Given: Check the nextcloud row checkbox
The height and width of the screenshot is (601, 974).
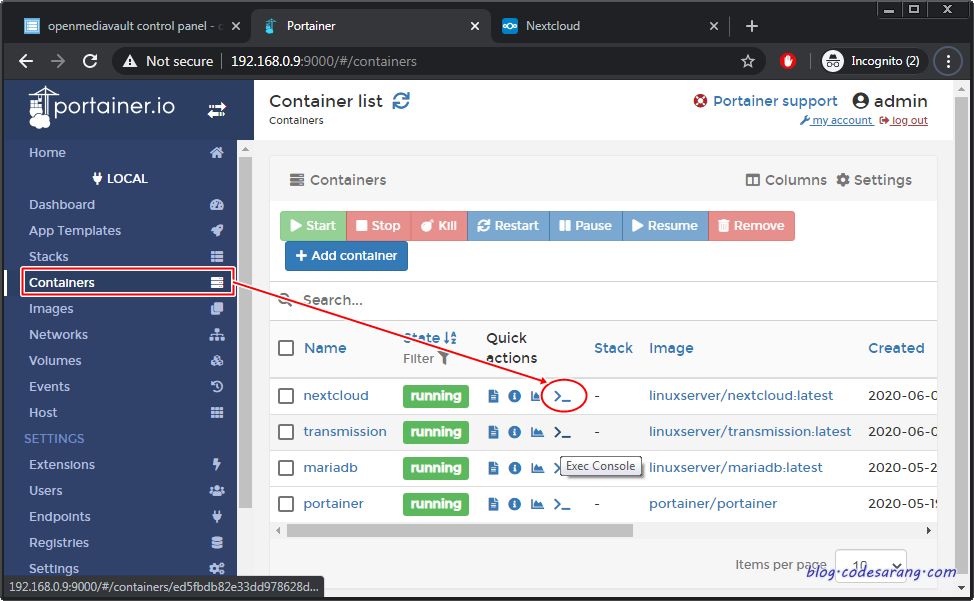Looking at the screenshot, I should (x=286, y=395).
